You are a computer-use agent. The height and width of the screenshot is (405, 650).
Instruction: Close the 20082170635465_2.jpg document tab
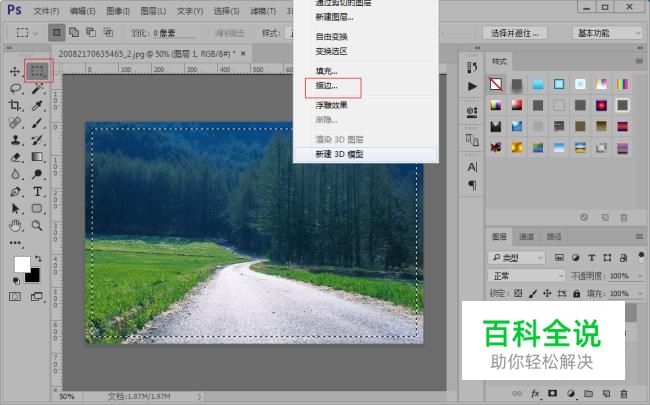tap(243, 53)
